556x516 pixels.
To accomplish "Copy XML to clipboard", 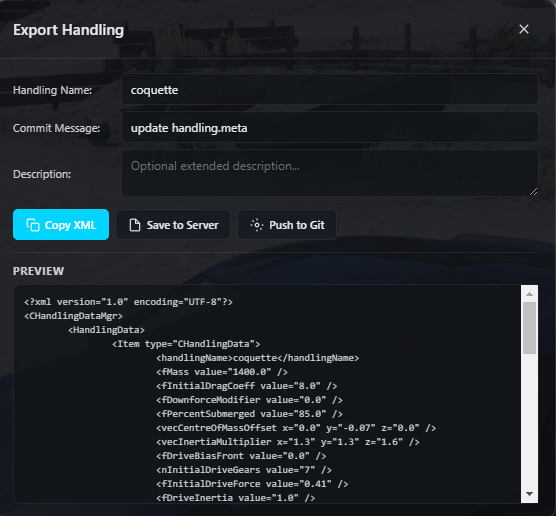I will 61,225.
